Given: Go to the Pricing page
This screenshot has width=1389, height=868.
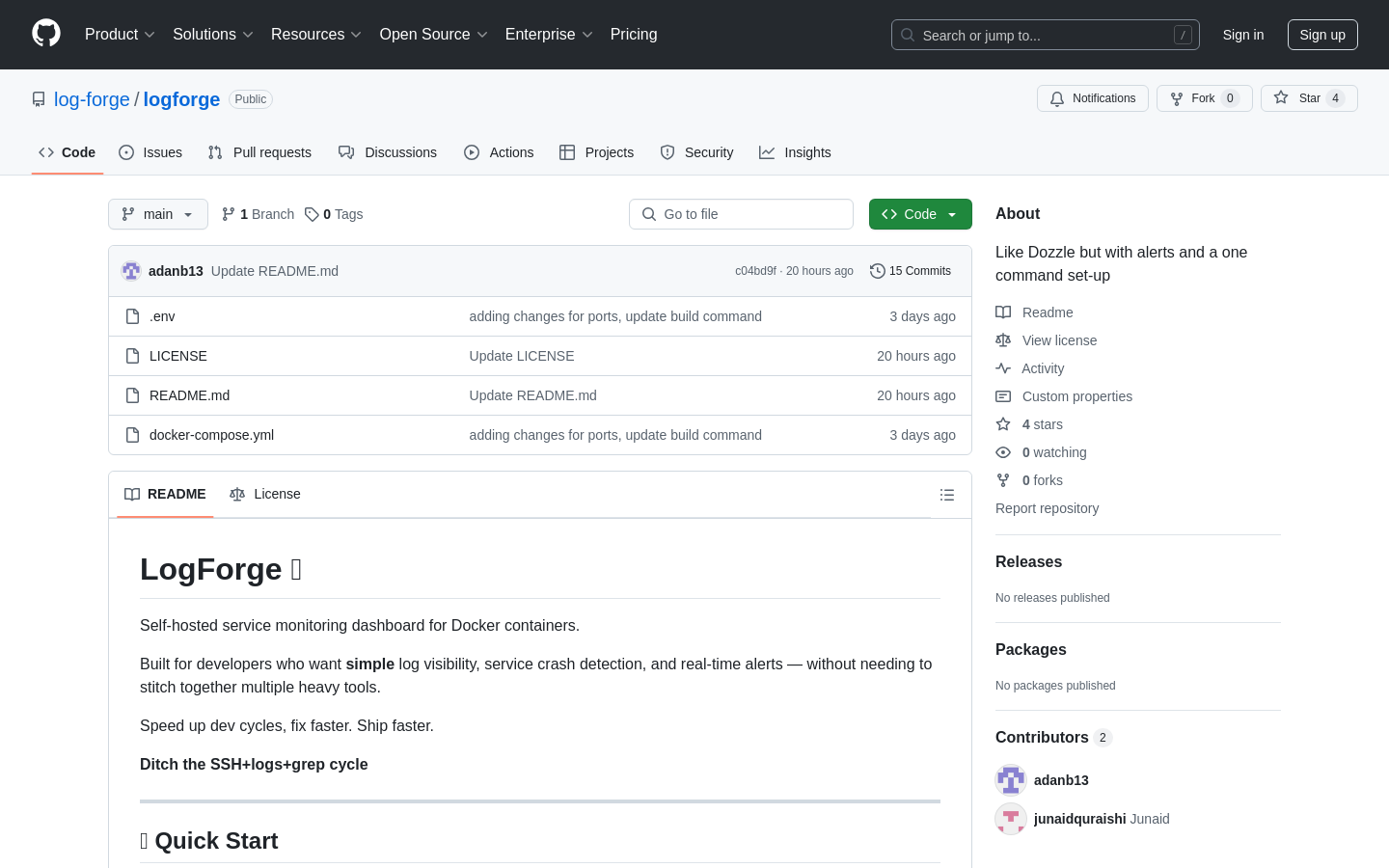Looking at the screenshot, I should tap(634, 35).
